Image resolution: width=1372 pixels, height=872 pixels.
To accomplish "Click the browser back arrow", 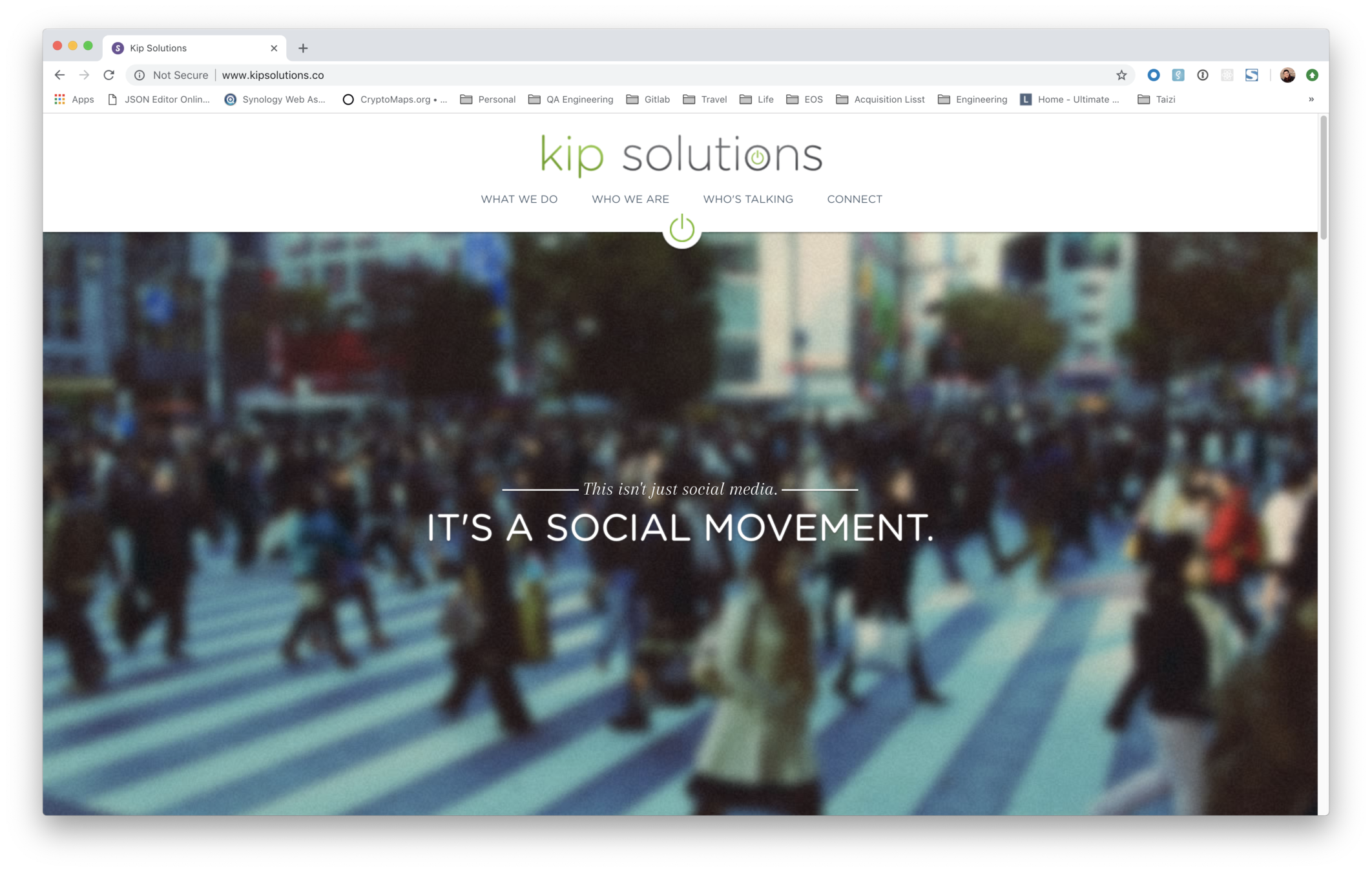I will (x=59, y=75).
